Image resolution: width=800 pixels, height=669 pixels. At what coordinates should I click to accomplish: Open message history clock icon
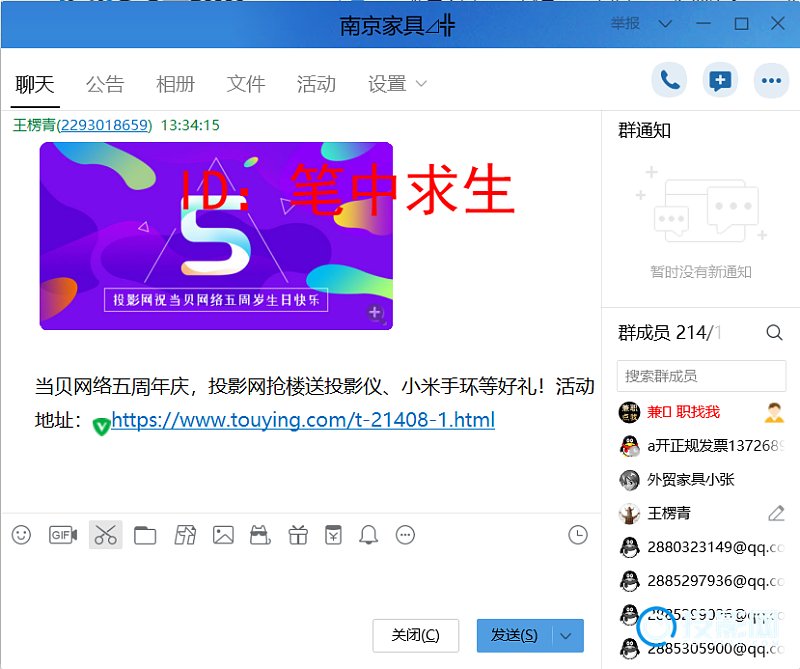[x=578, y=535]
